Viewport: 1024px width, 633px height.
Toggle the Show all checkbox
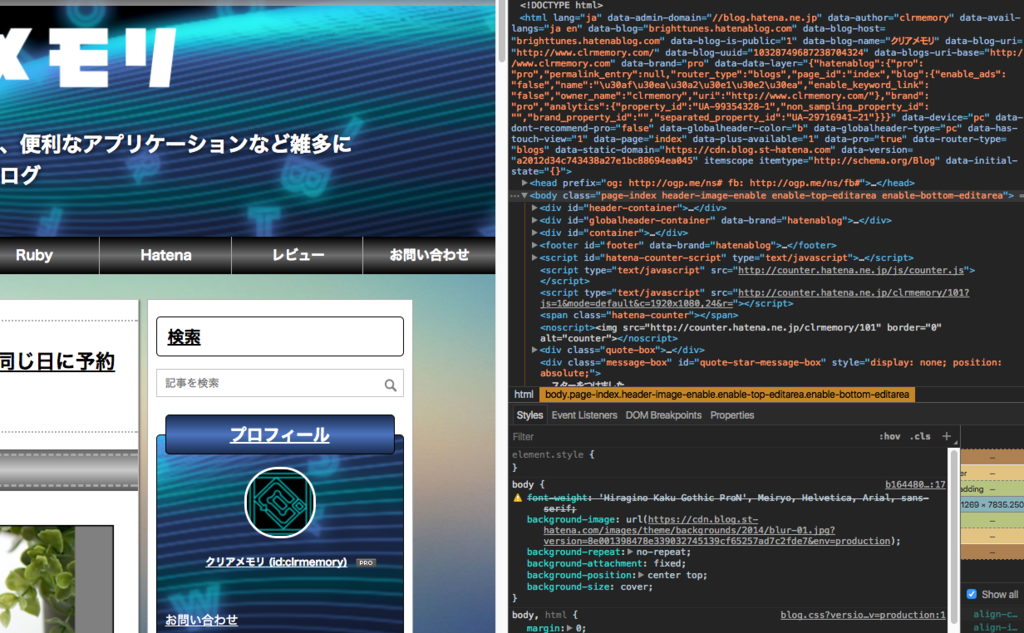tap(972, 594)
